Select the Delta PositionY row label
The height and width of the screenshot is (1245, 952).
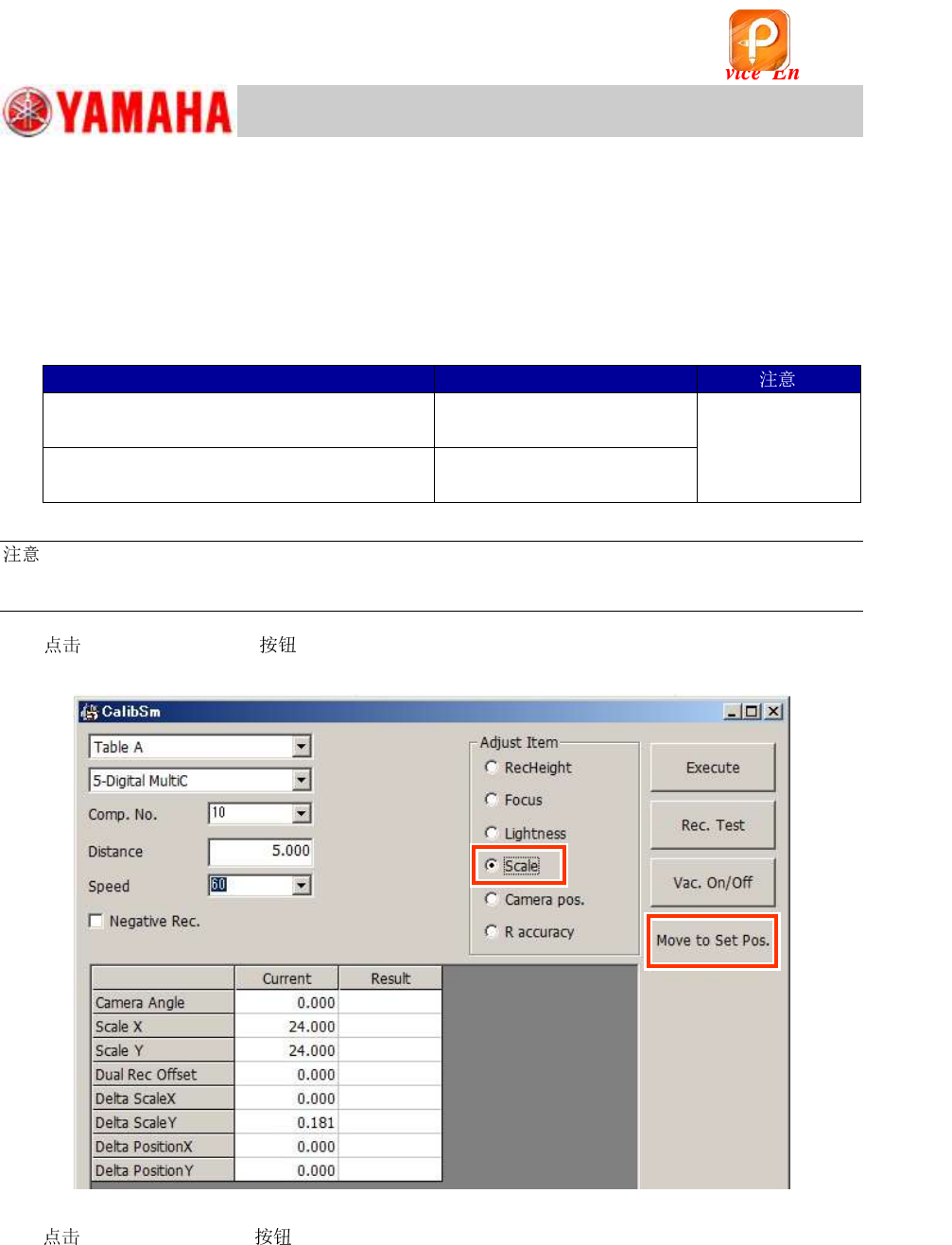click(163, 1170)
